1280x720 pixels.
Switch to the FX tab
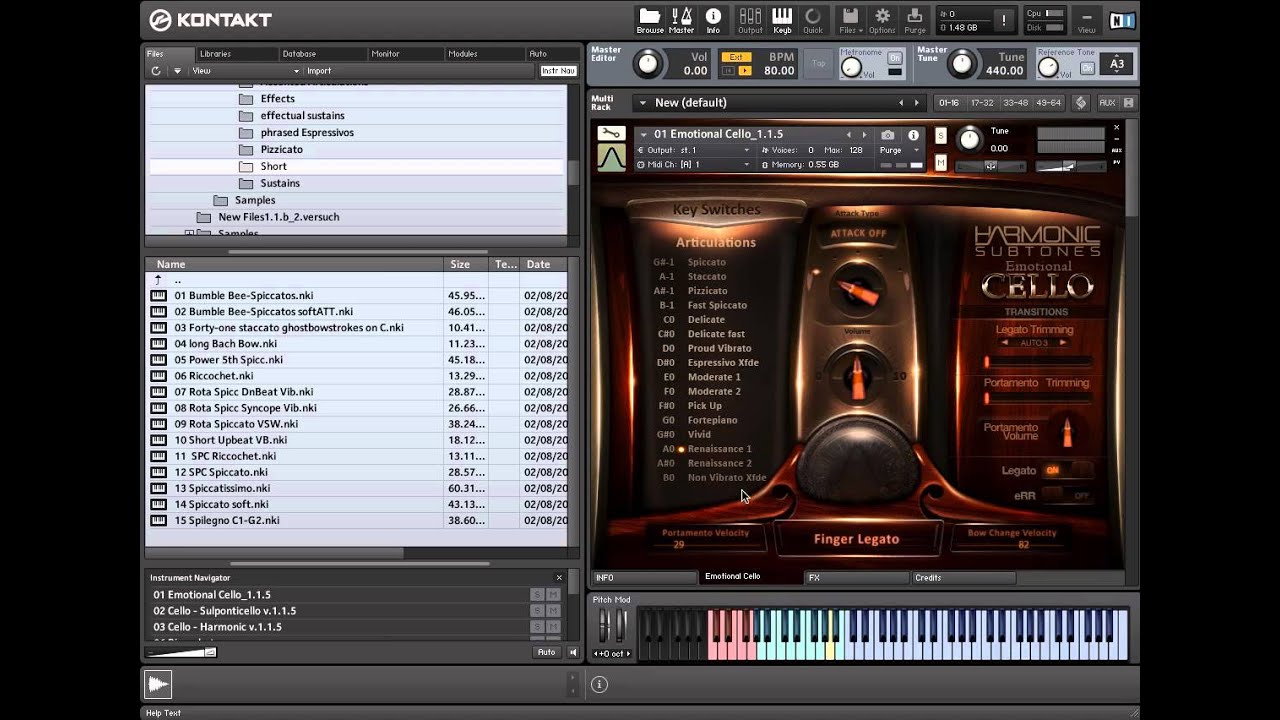[856, 578]
